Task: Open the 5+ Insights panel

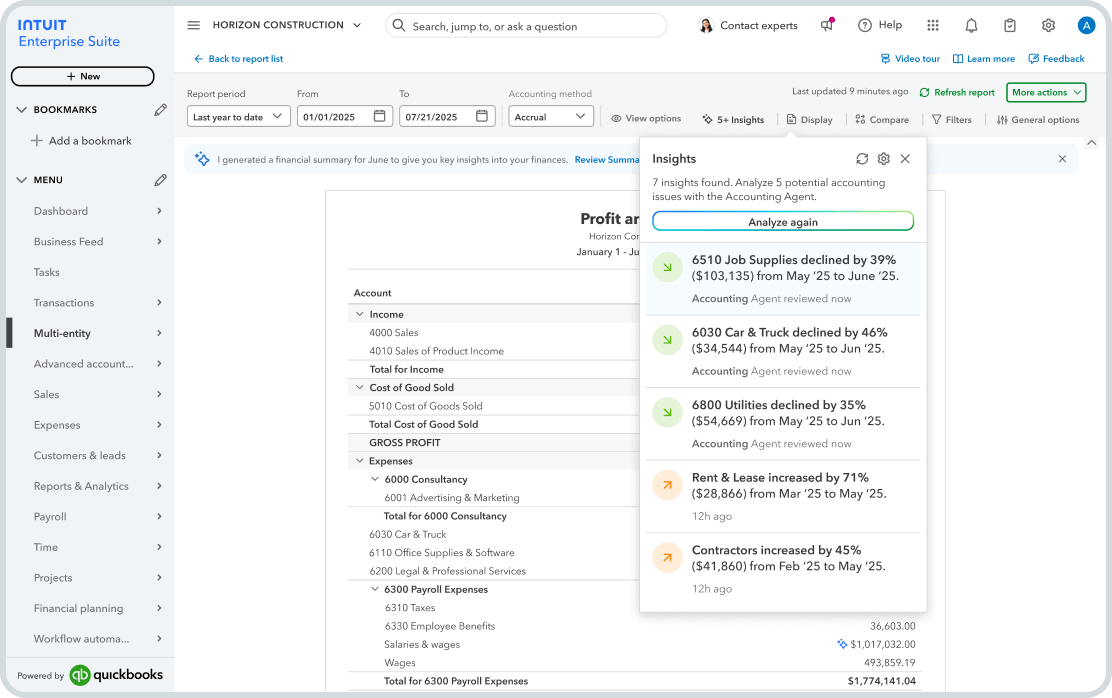Action: 733,119
